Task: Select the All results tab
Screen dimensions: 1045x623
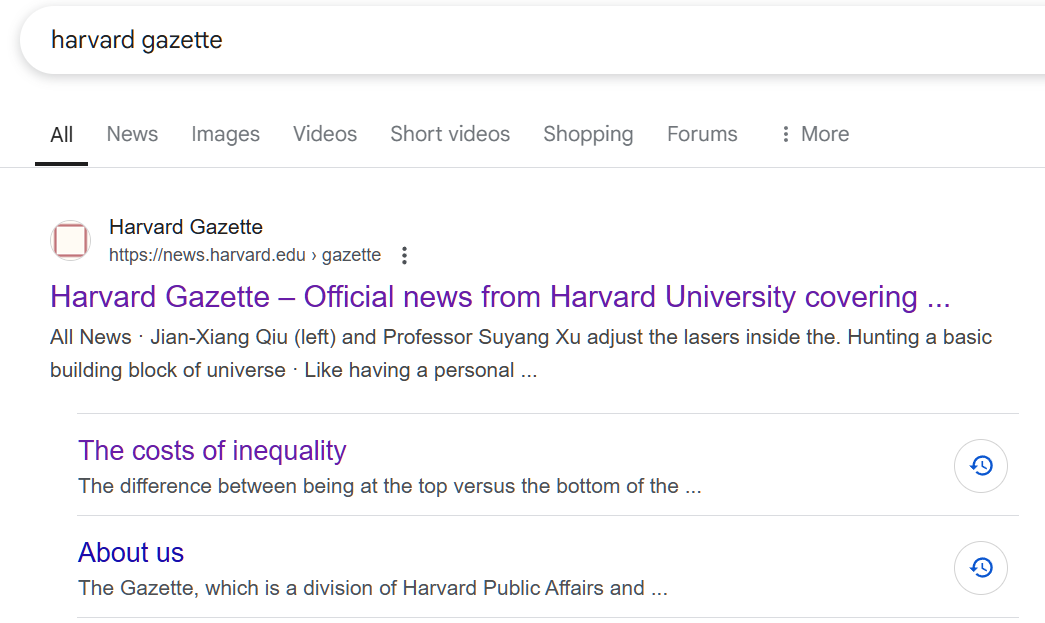Action: [61, 135]
